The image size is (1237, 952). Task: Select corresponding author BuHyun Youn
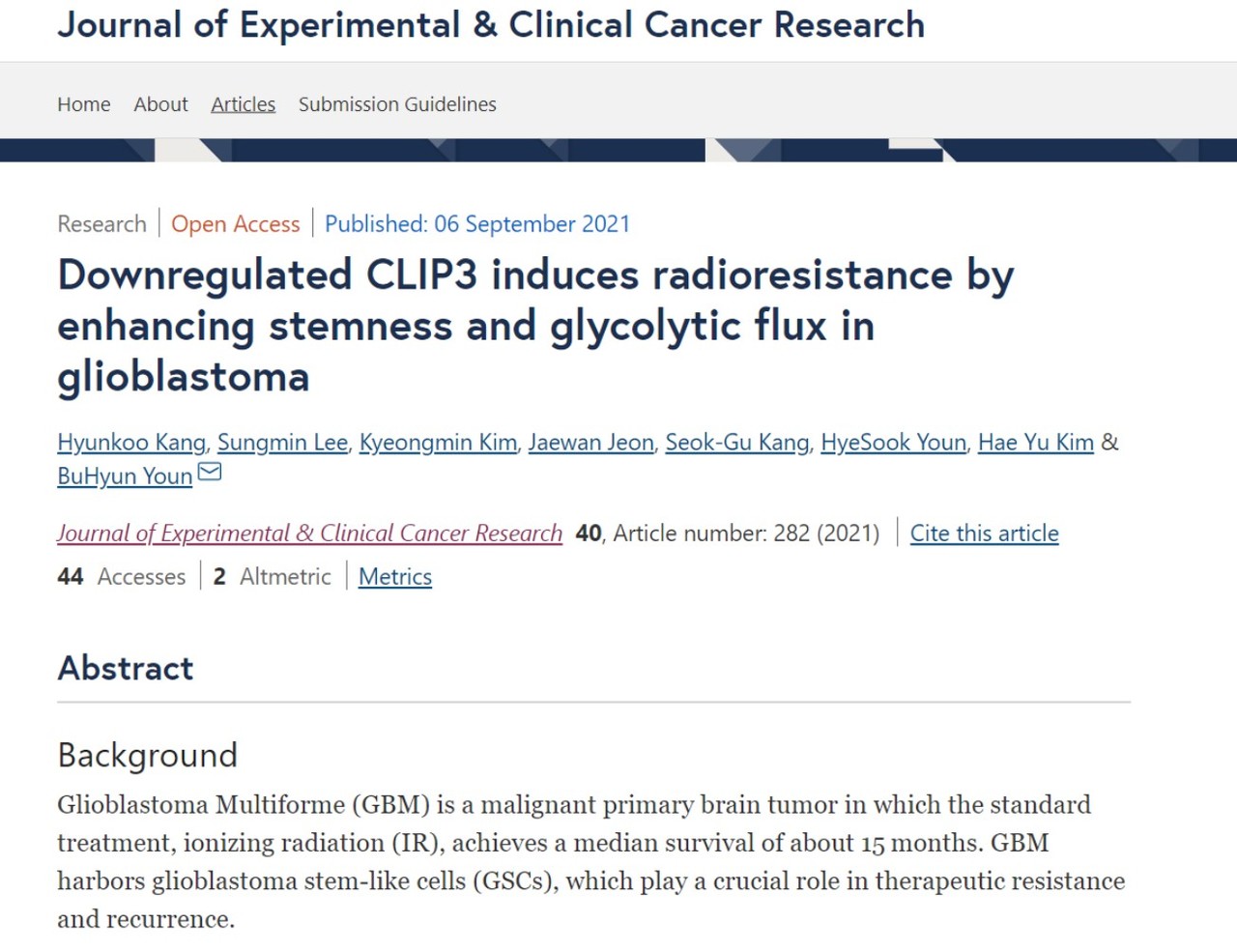point(125,476)
